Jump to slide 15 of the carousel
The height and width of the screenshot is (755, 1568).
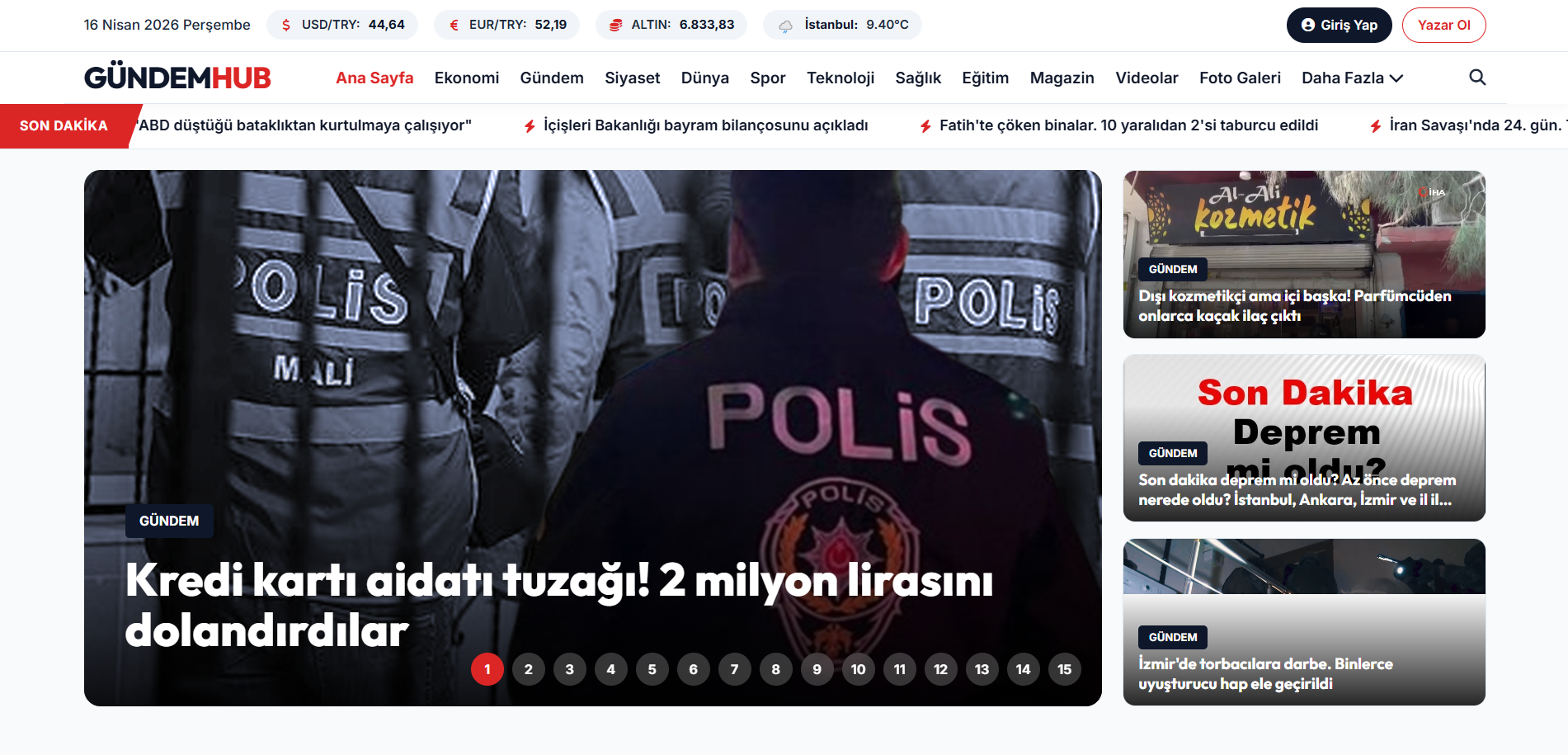(x=1064, y=669)
